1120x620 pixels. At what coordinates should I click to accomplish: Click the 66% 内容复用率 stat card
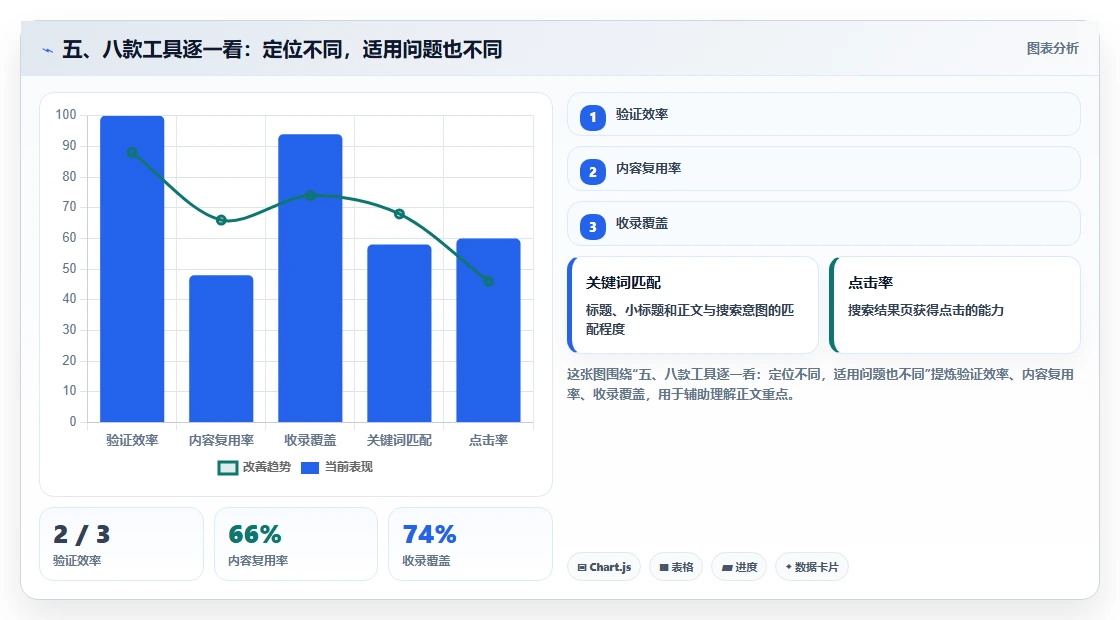296,544
